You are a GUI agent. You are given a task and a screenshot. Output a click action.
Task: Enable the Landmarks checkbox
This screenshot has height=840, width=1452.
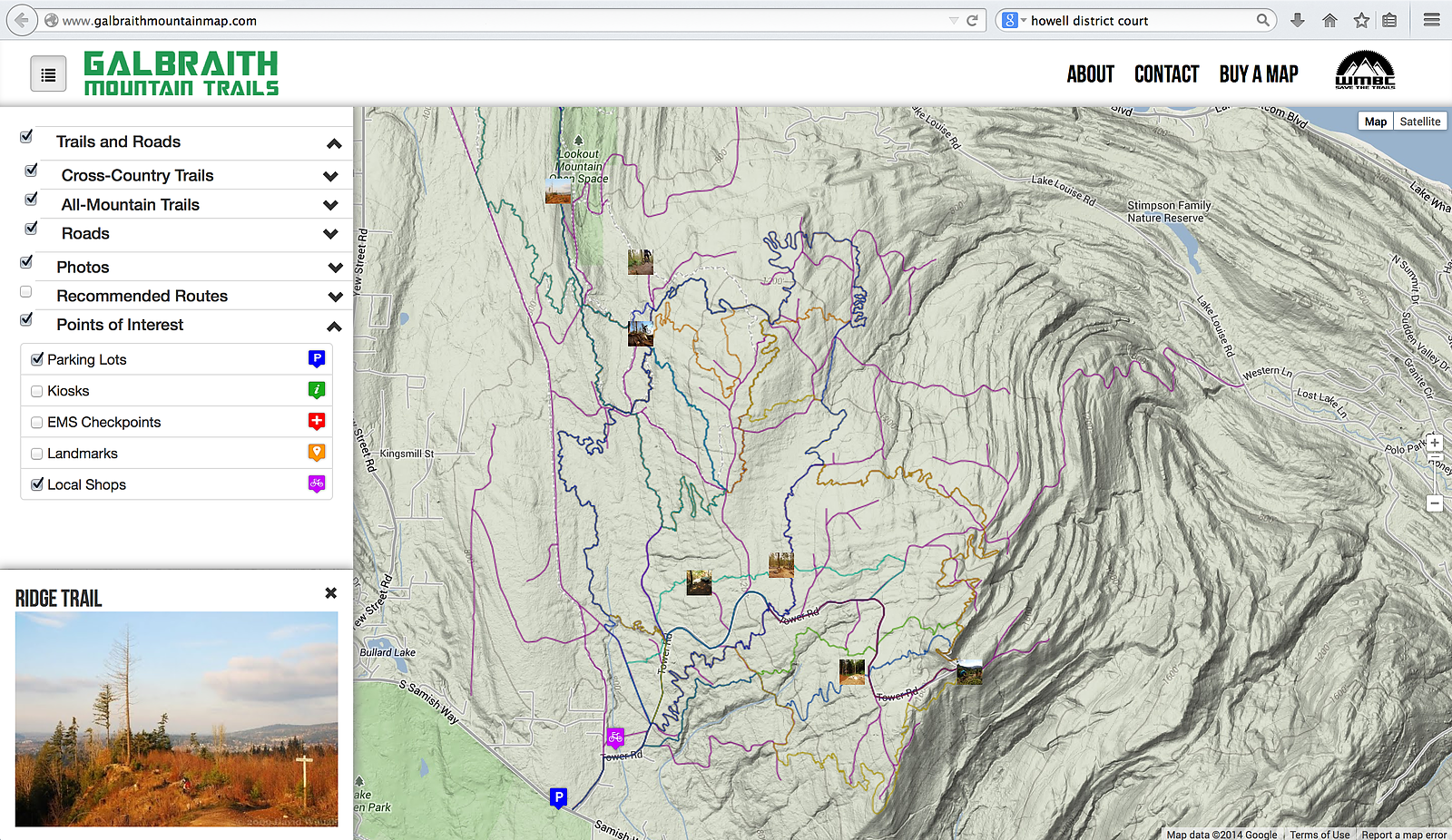(37, 454)
